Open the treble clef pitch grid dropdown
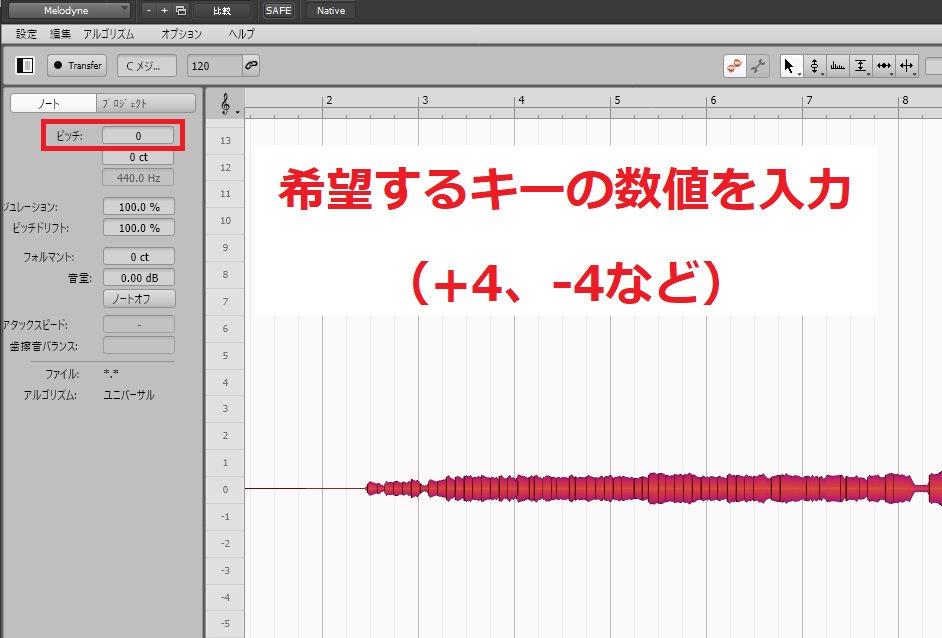942x638 pixels. [229, 103]
